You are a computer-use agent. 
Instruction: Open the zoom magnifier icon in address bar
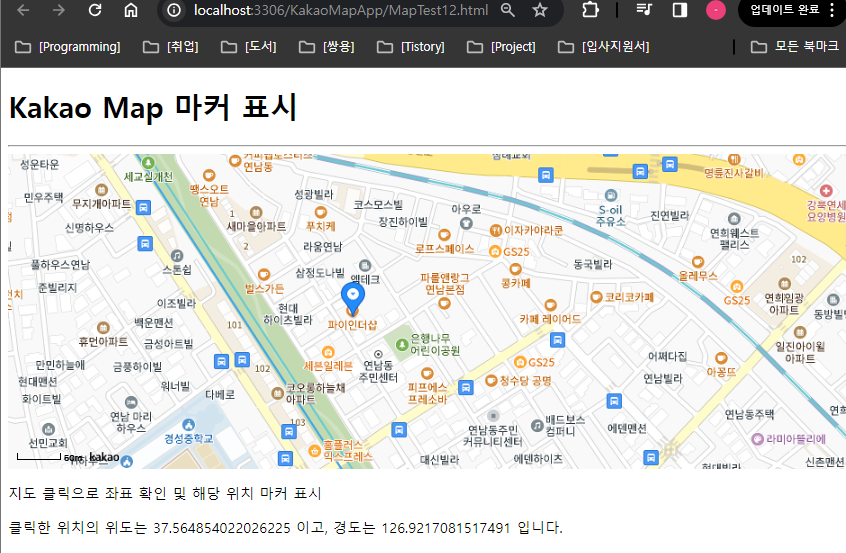(507, 10)
